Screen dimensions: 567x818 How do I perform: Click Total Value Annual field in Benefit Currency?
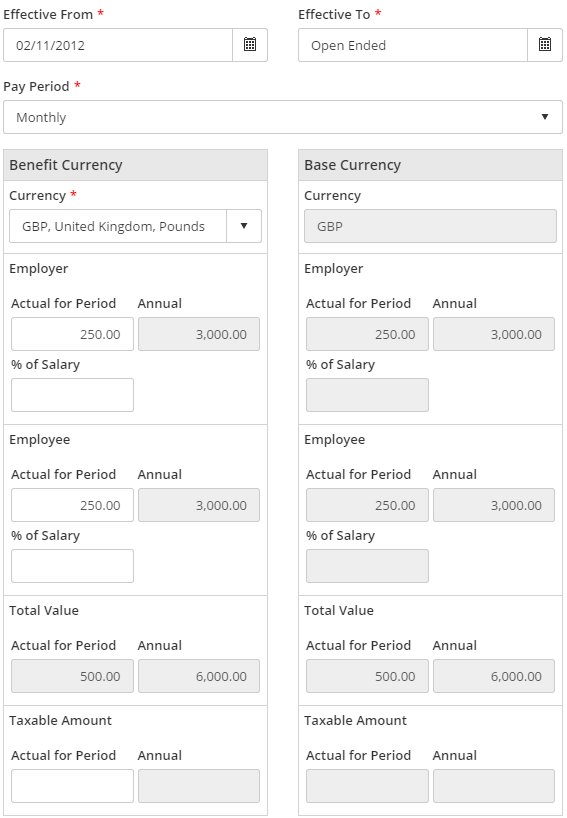tap(199, 676)
